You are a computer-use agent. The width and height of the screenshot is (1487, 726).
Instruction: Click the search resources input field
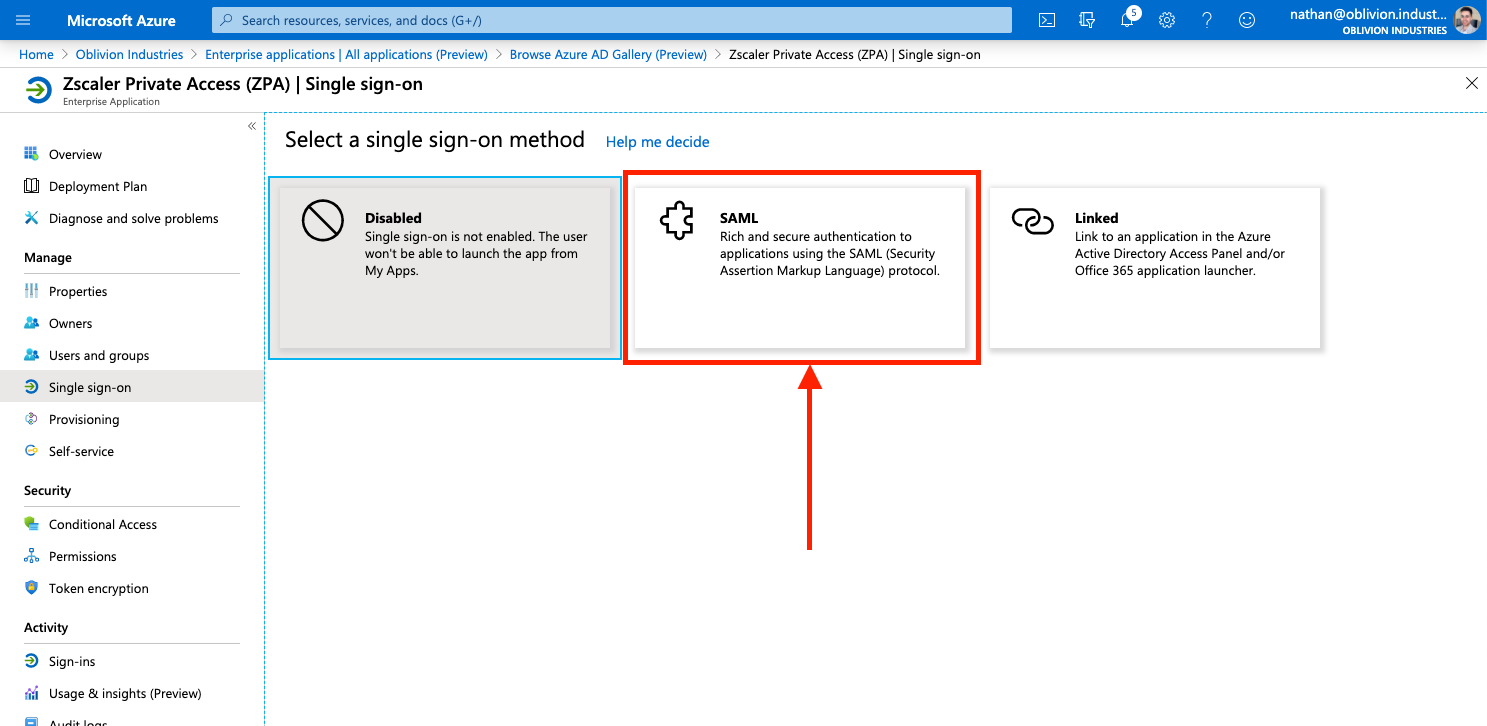click(x=612, y=20)
